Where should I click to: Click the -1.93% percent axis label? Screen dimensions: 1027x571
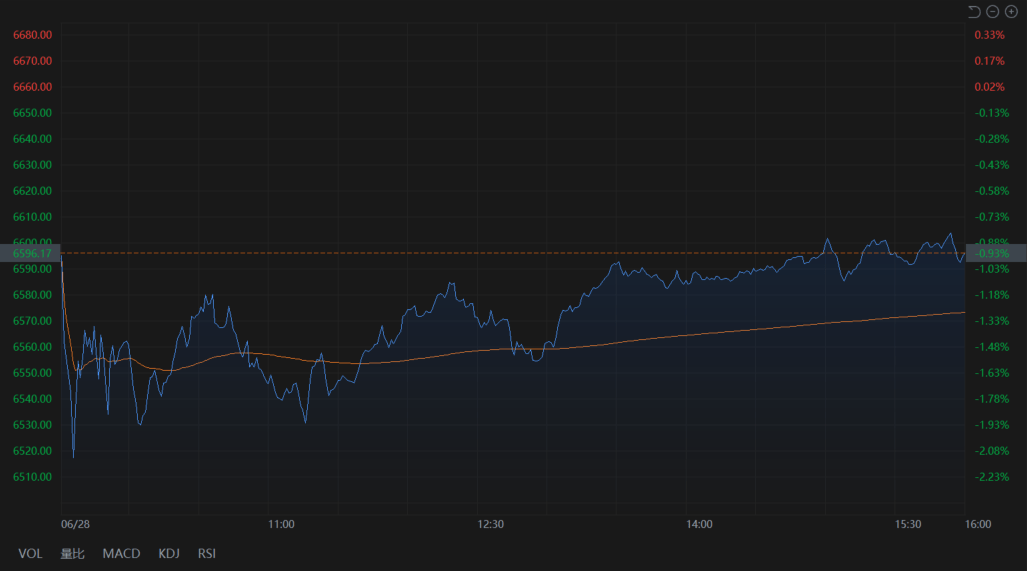(992, 425)
